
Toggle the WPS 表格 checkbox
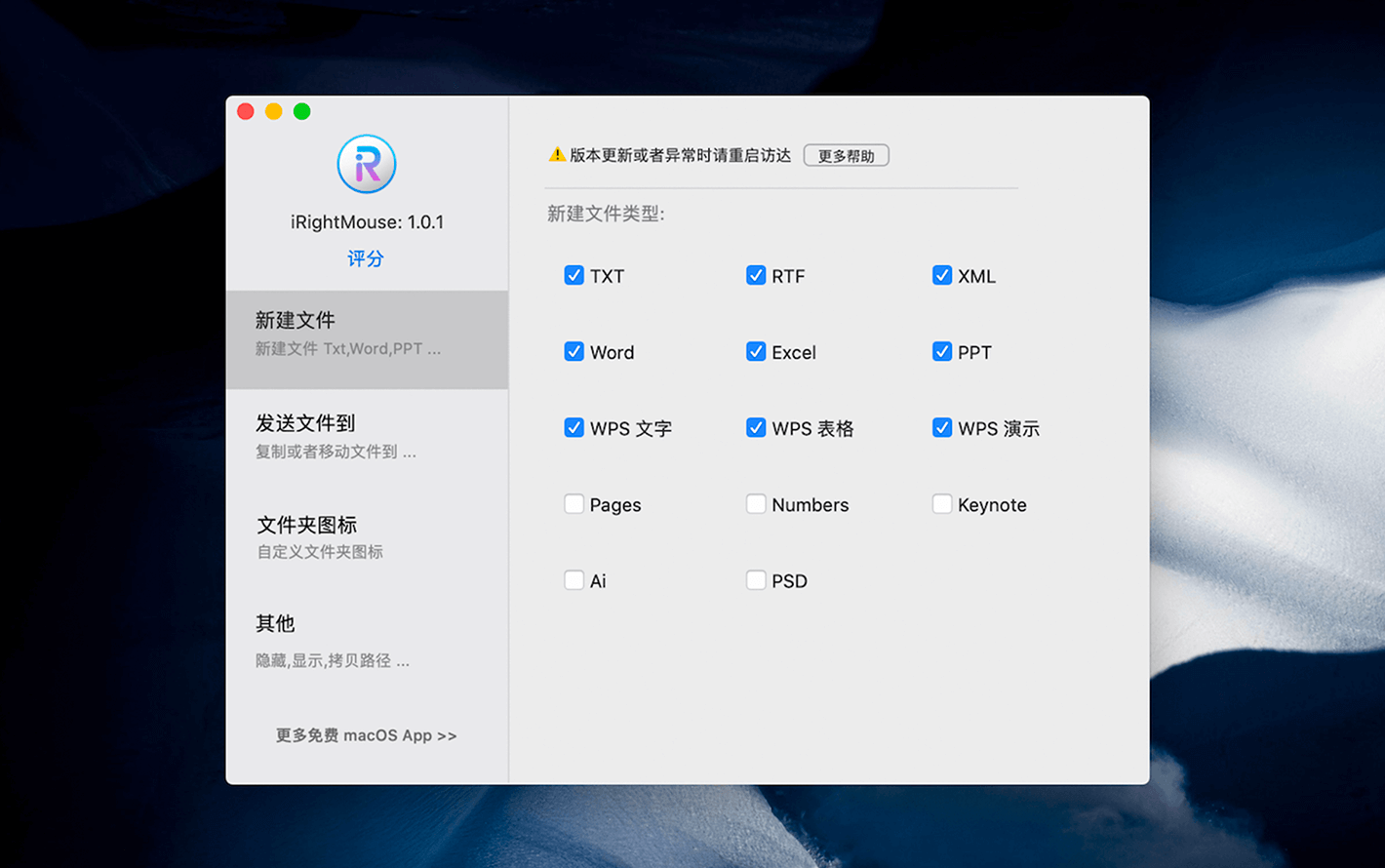(756, 427)
